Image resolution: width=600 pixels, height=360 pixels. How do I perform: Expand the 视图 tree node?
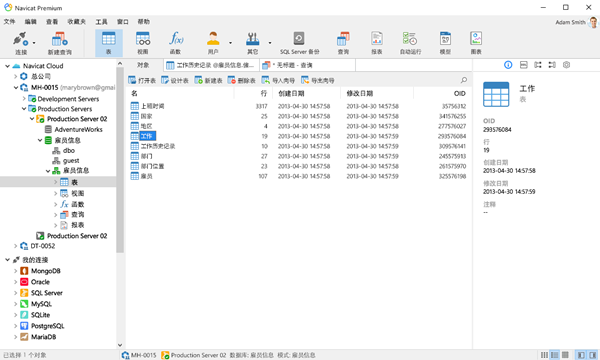(56, 194)
